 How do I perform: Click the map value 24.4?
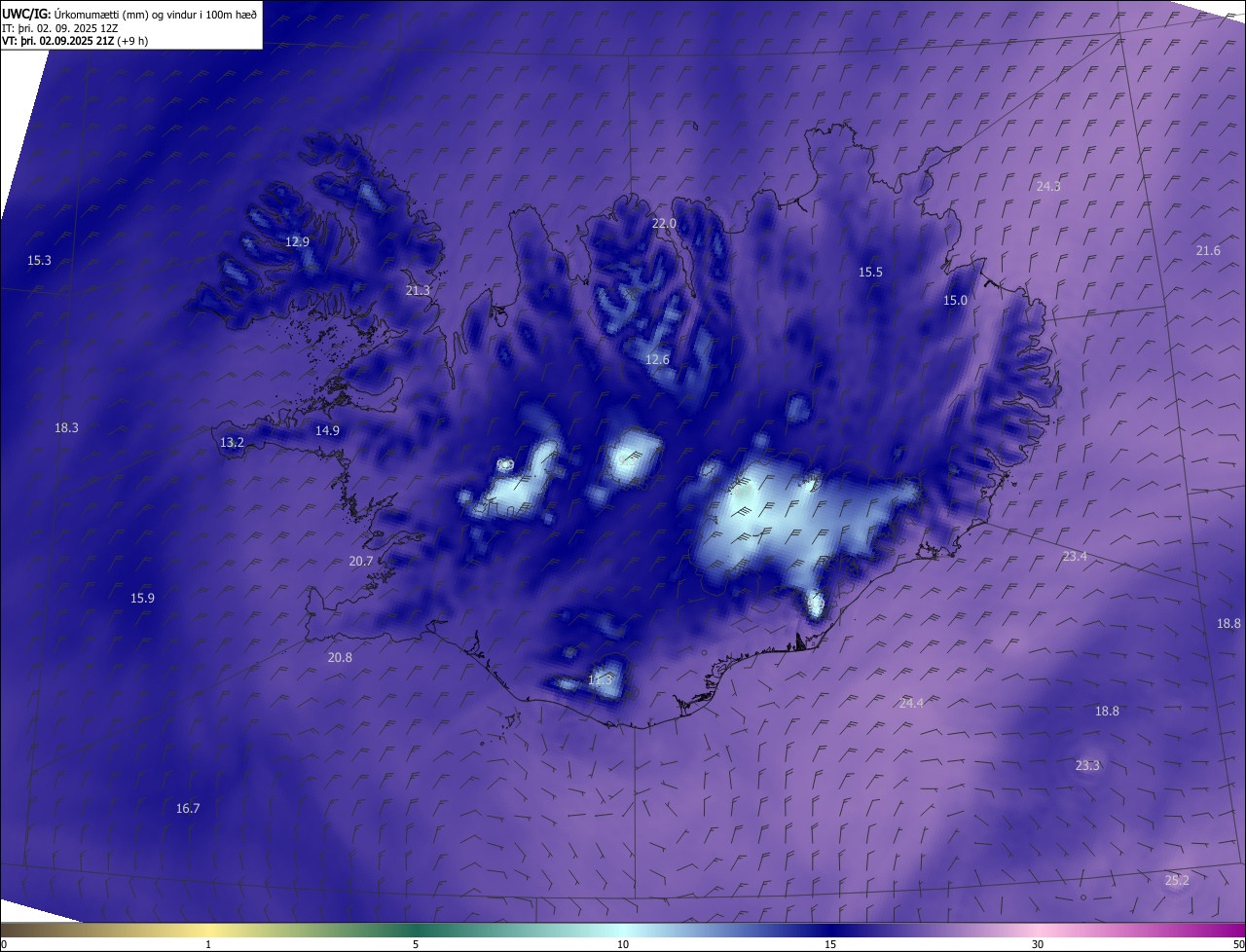coord(911,702)
